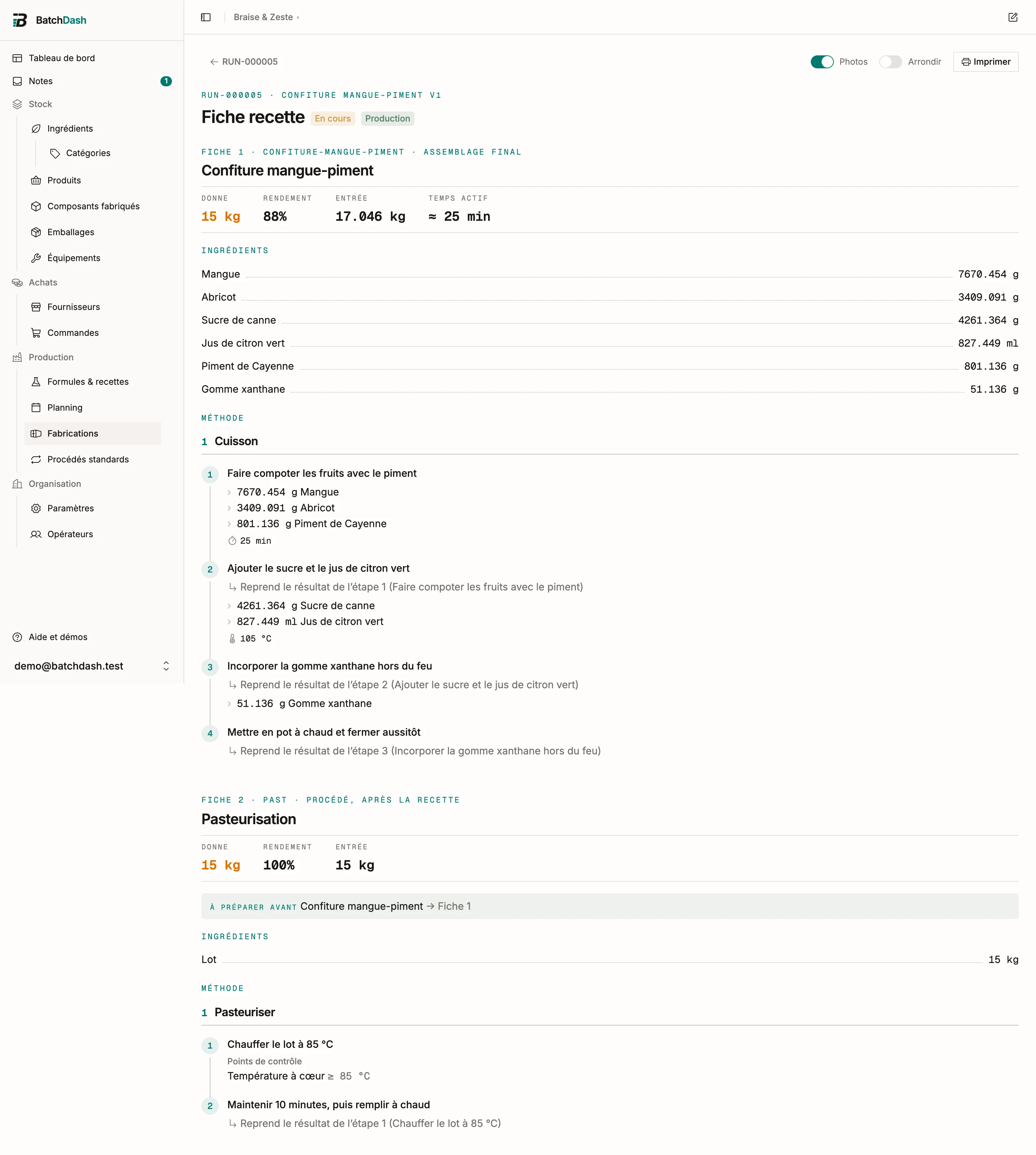
Task: Open Composants fabriqués in the sidebar
Action: coord(93,206)
